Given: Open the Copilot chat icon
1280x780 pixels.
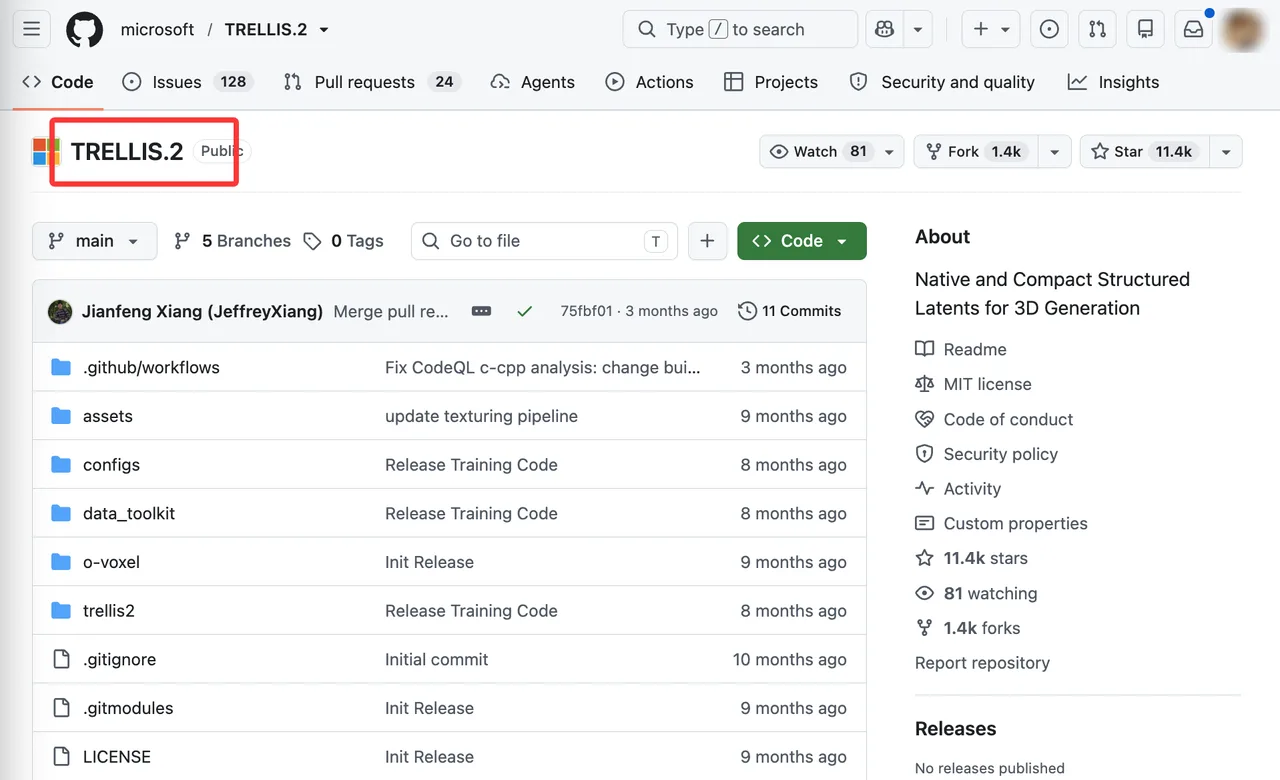Looking at the screenshot, I should tap(884, 29).
